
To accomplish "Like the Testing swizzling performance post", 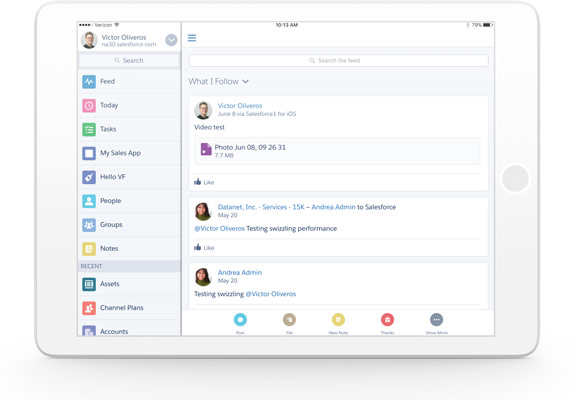I will [204, 247].
